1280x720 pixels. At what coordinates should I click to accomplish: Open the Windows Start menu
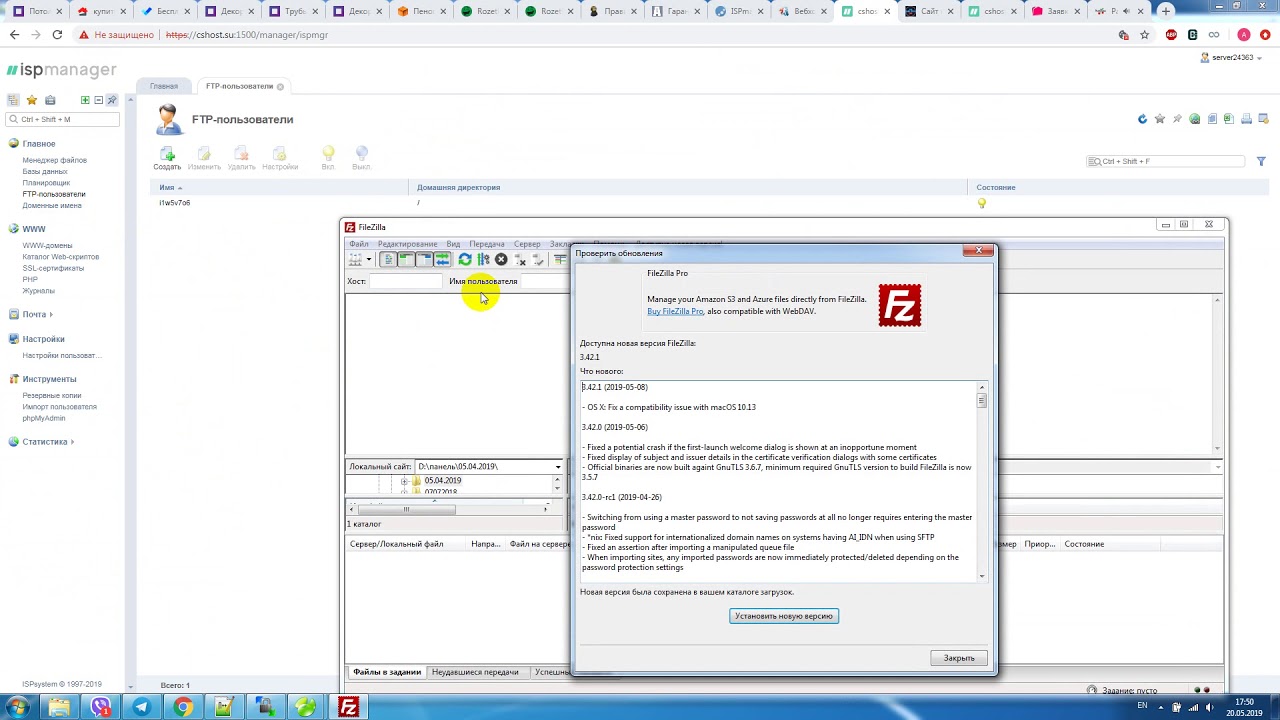[18, 707]
